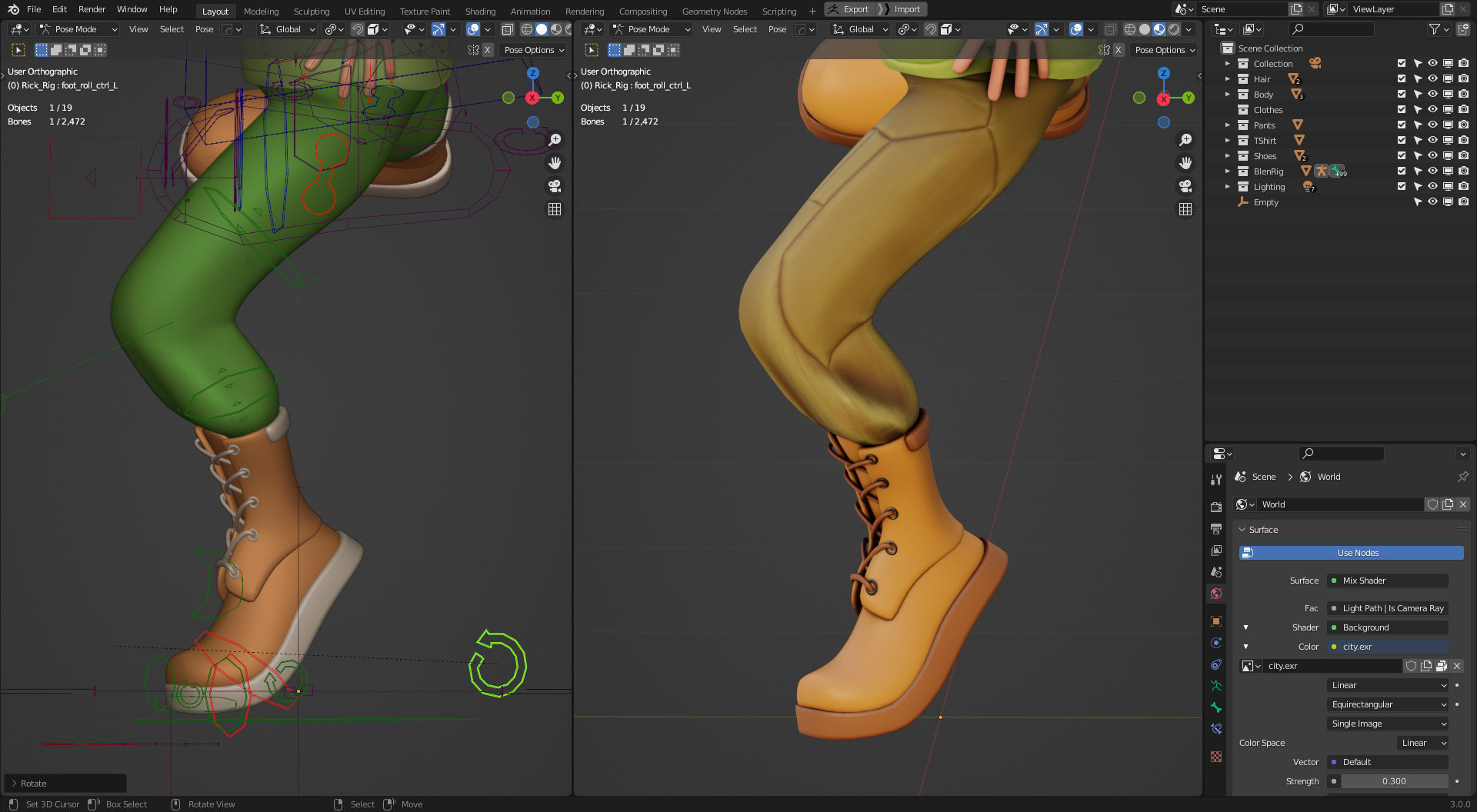Screen dimensions: 1477x812
Task: Open the Object Constraints properties tab
Action: point(1216,664)
